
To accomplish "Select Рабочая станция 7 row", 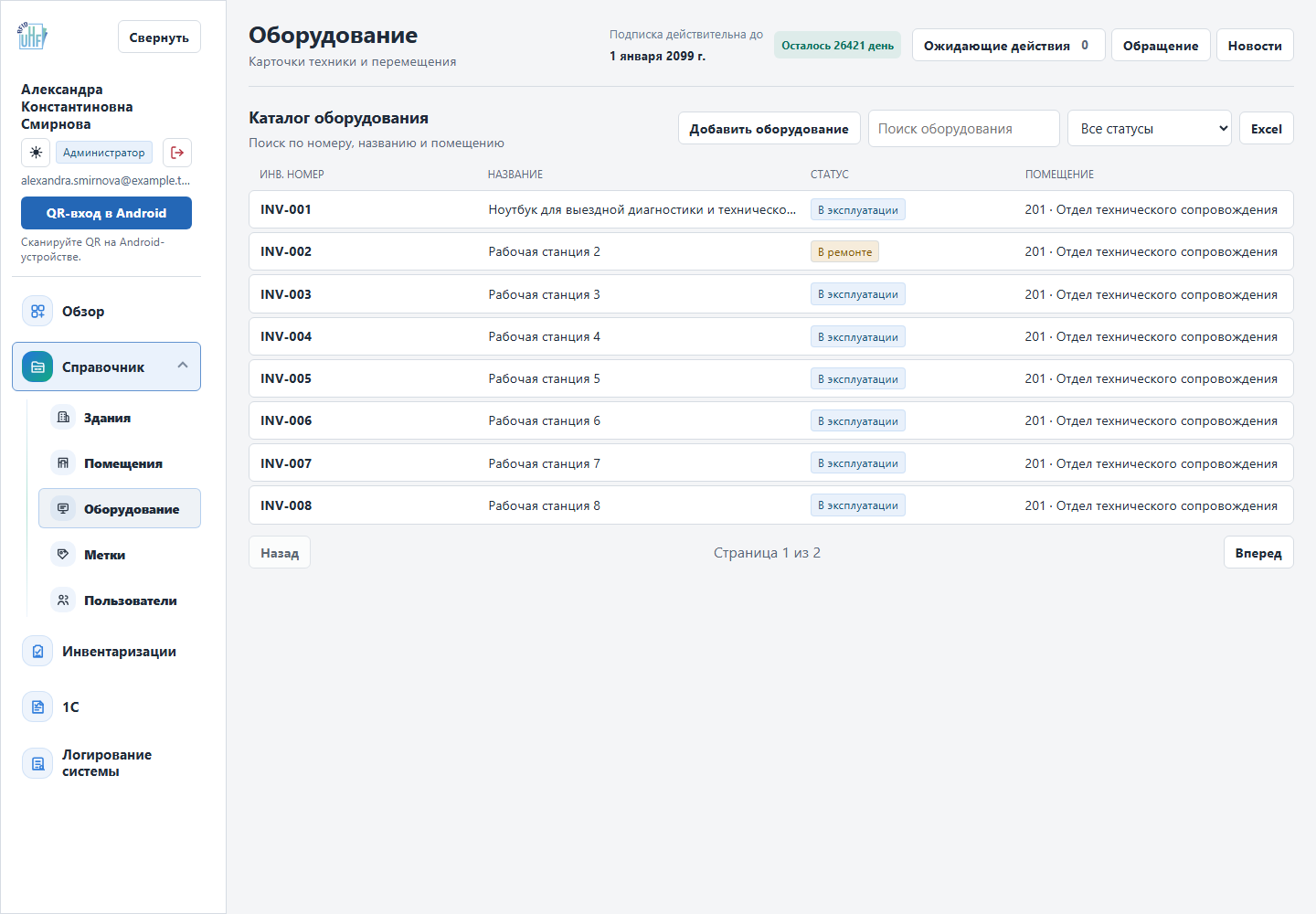I will tap(770, 463).
